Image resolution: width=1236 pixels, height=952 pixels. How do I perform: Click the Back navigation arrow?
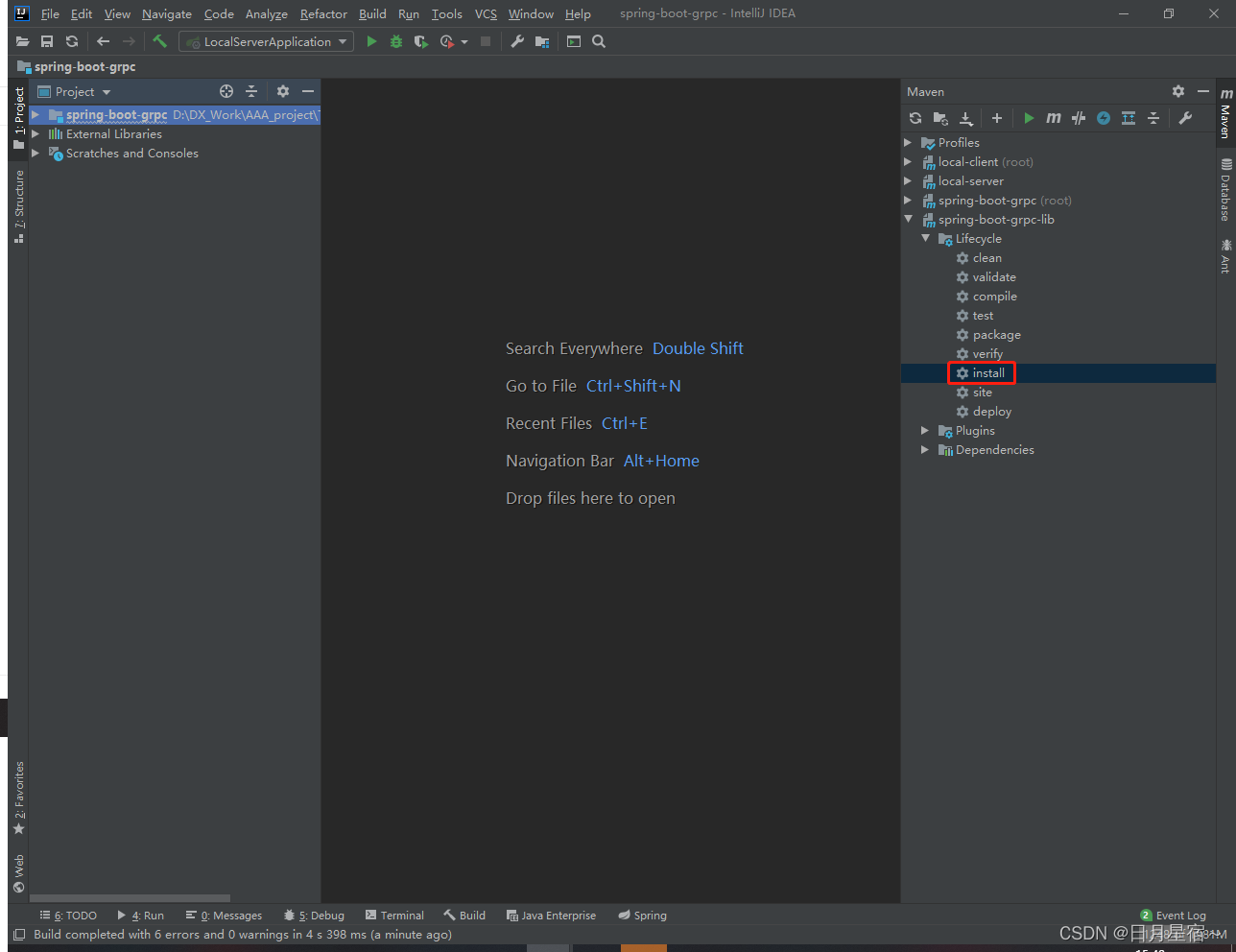coord(104,41)
